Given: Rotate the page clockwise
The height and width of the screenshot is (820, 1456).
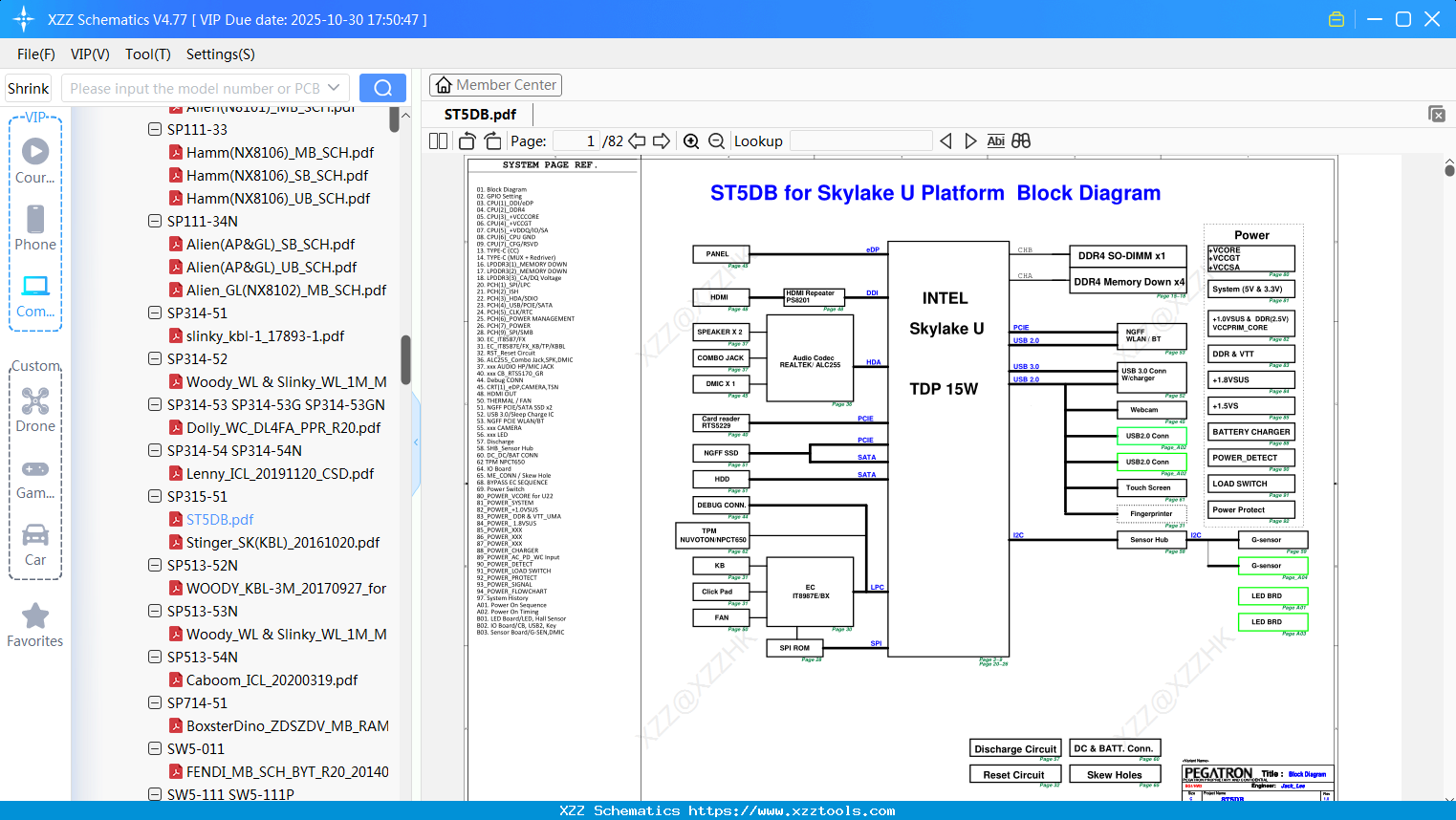Looking at the screenshot, I should (492, 141).
